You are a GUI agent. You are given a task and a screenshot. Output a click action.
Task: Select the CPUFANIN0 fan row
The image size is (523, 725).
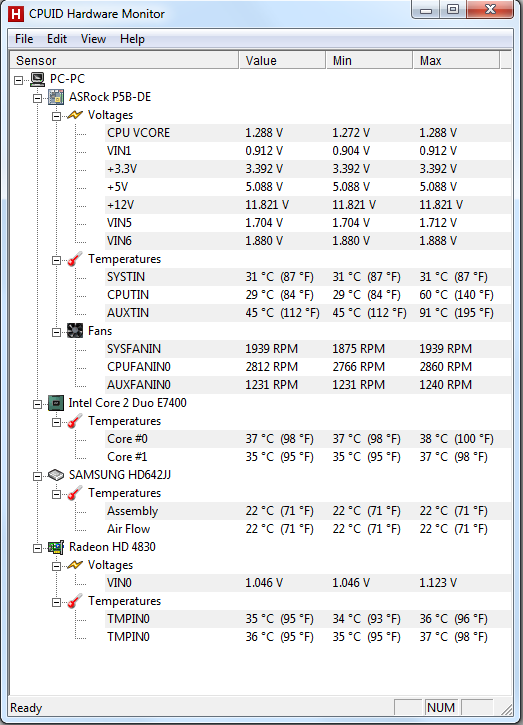coord(308,367)
